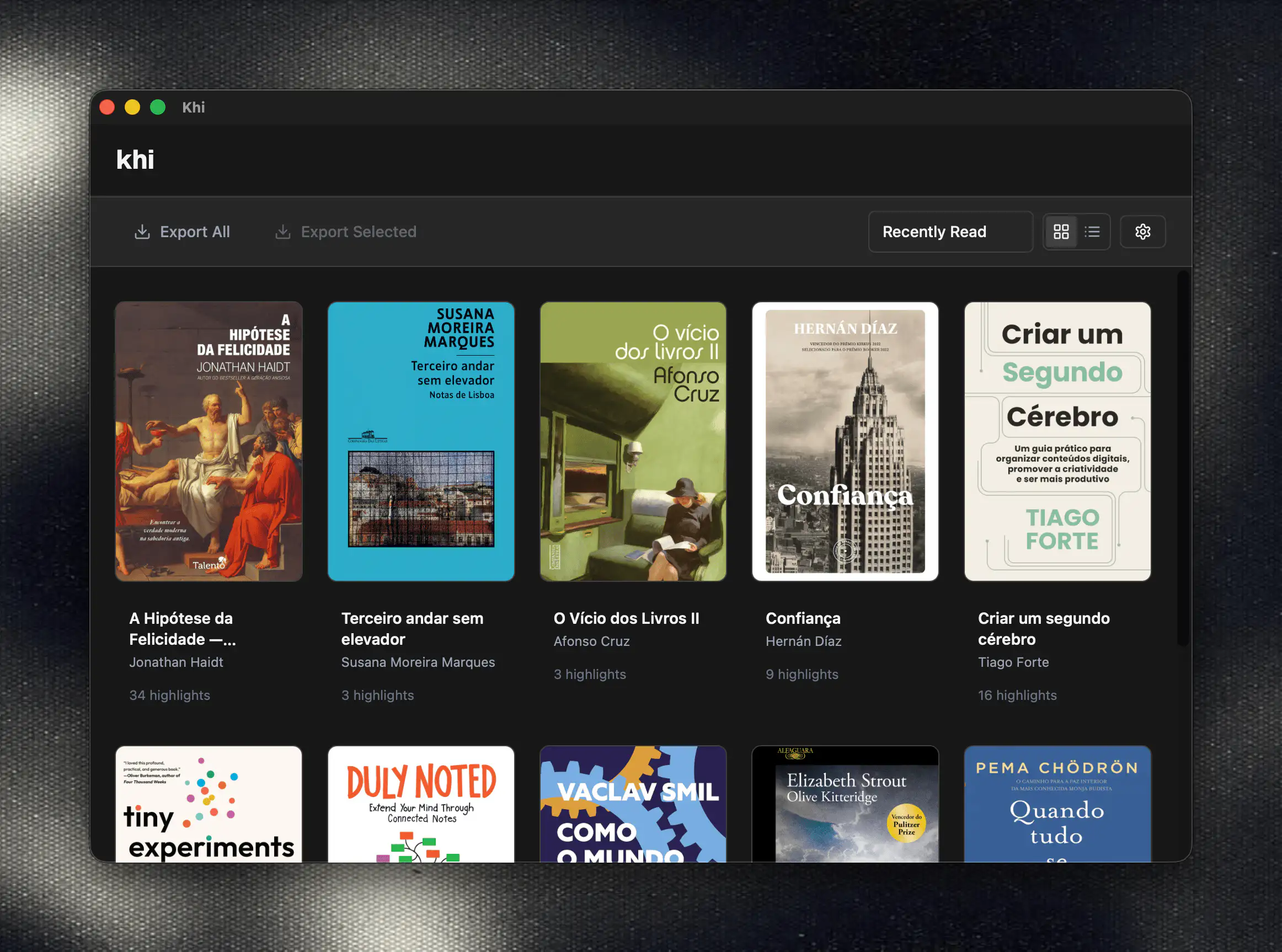Click the Export Selected button label
This screenshot has height=952, width=1282.
coord(359,232)
